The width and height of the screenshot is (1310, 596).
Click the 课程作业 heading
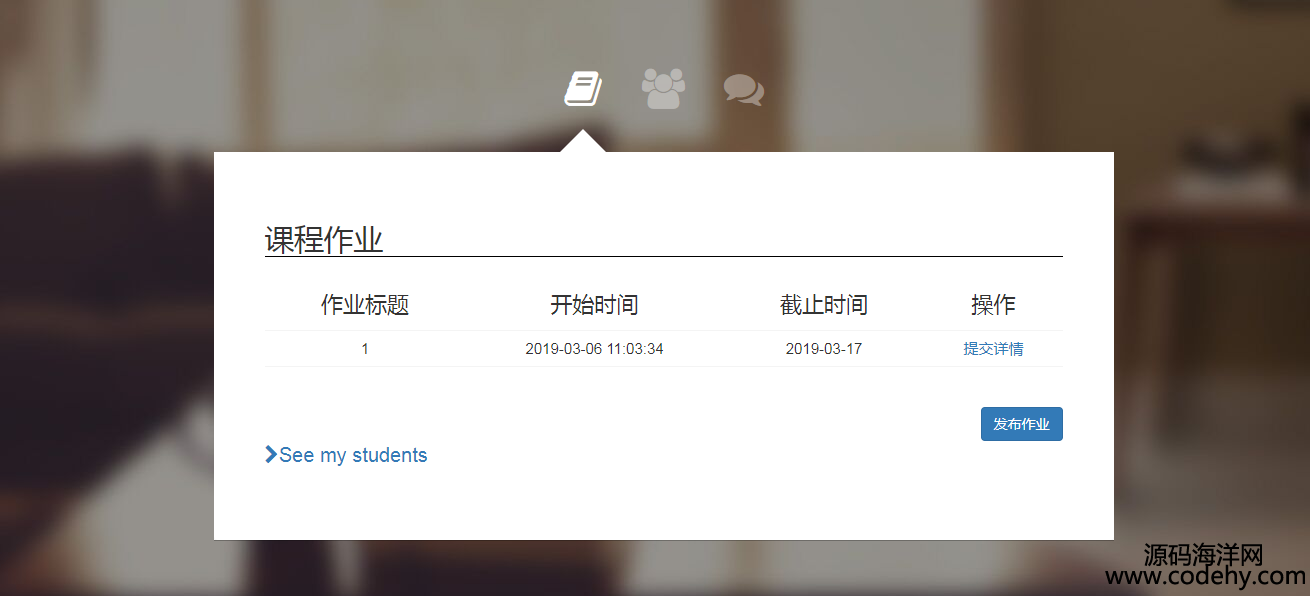[324, 240]
